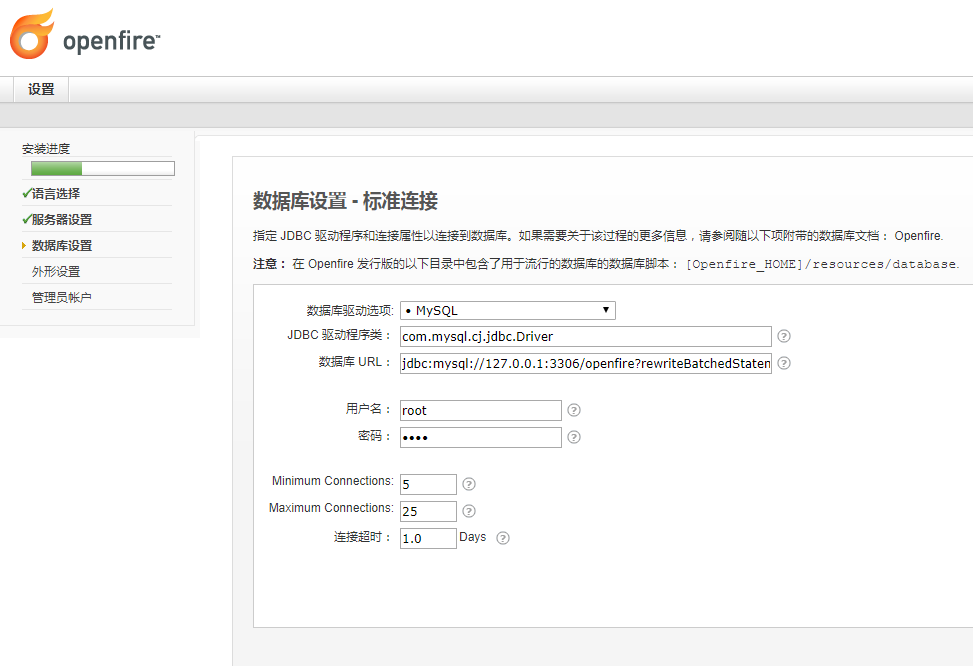This screenshot has height=666, width=973.
Task: Click the 数据库设置 - 标准连接 heading
Action: pos(346,201)
